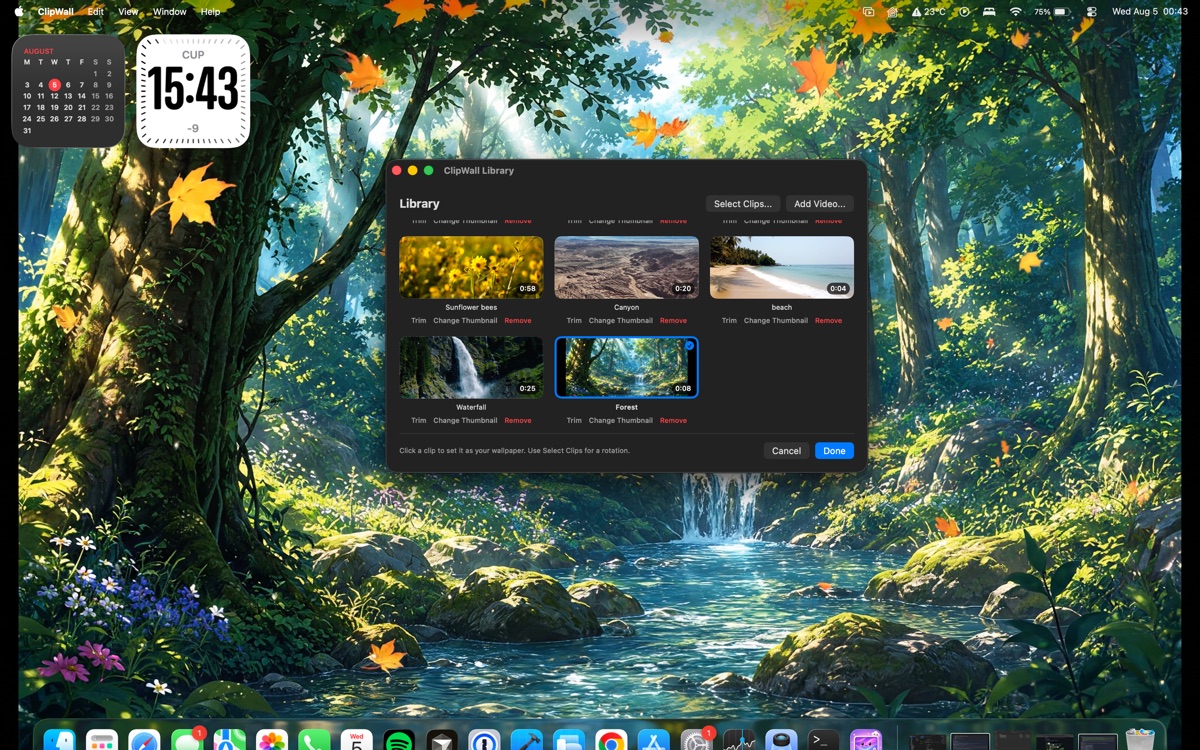Click the 0:04 duration badge
The height and width of the screenshot is (750, 1200).
(838, 289)
